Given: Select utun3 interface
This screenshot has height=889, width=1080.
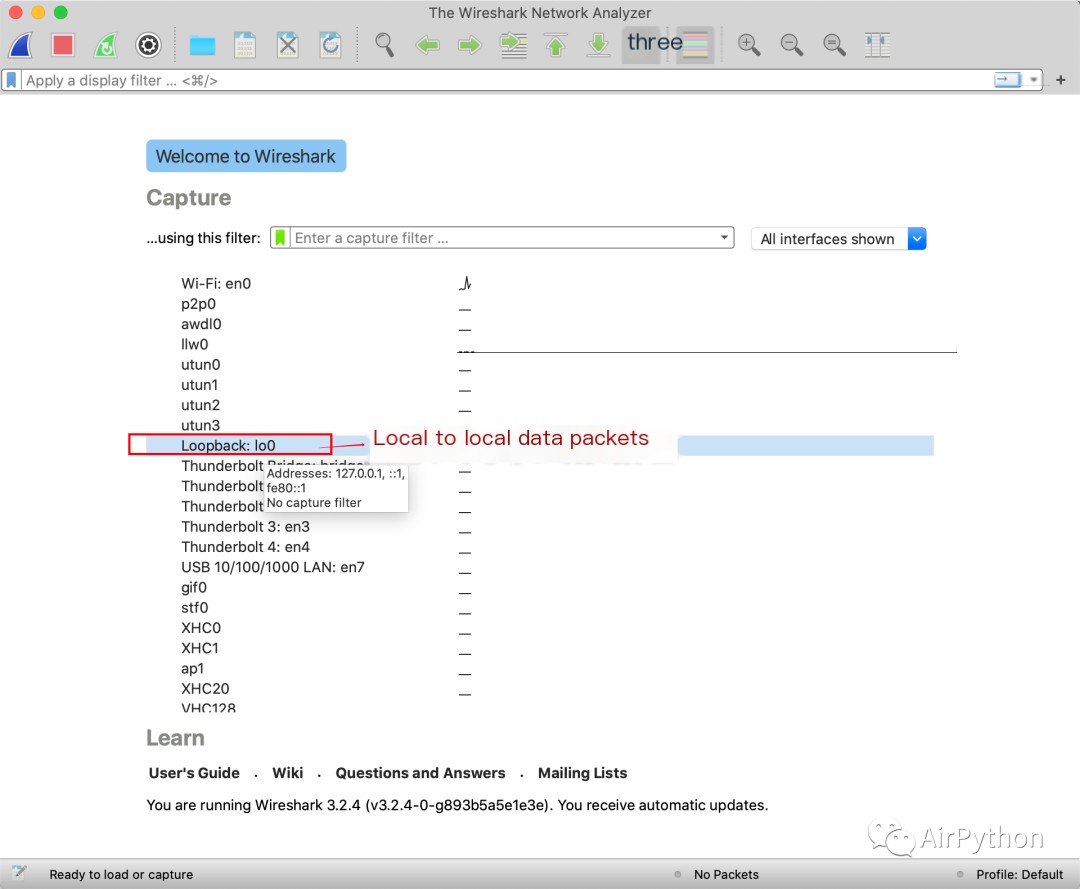Looking at the screenshot, I should pyautogui.click(x=200, y=426).
